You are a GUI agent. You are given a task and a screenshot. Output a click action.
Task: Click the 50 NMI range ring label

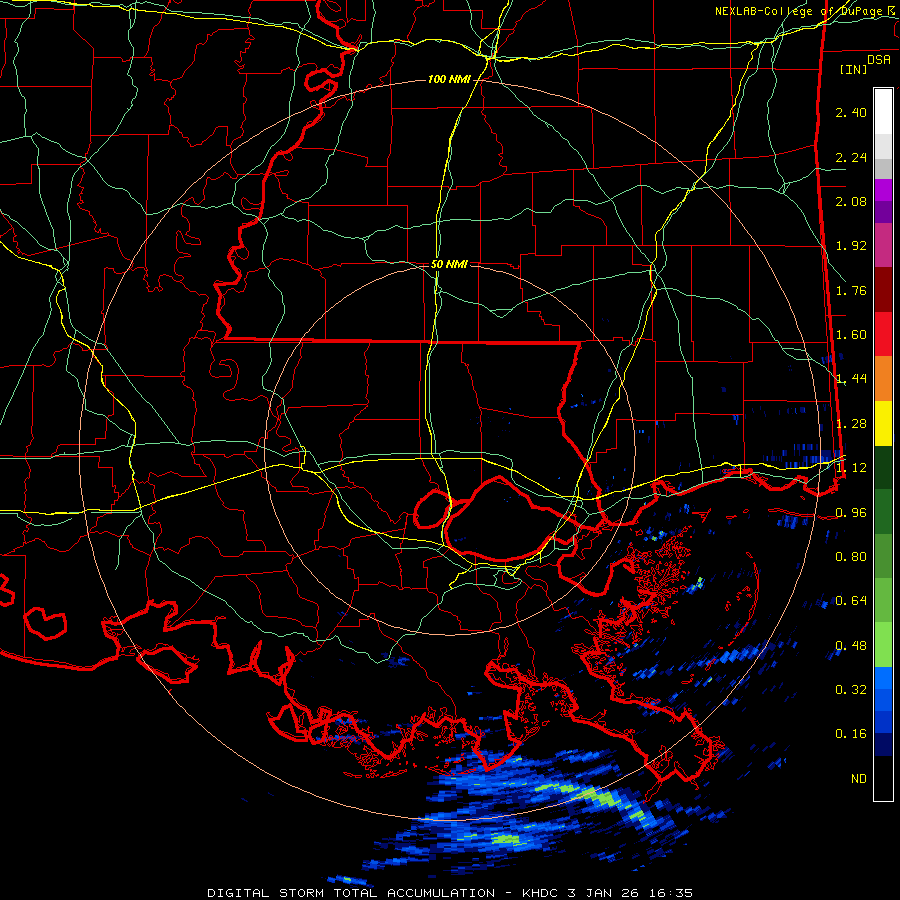[x=449, y=264]
